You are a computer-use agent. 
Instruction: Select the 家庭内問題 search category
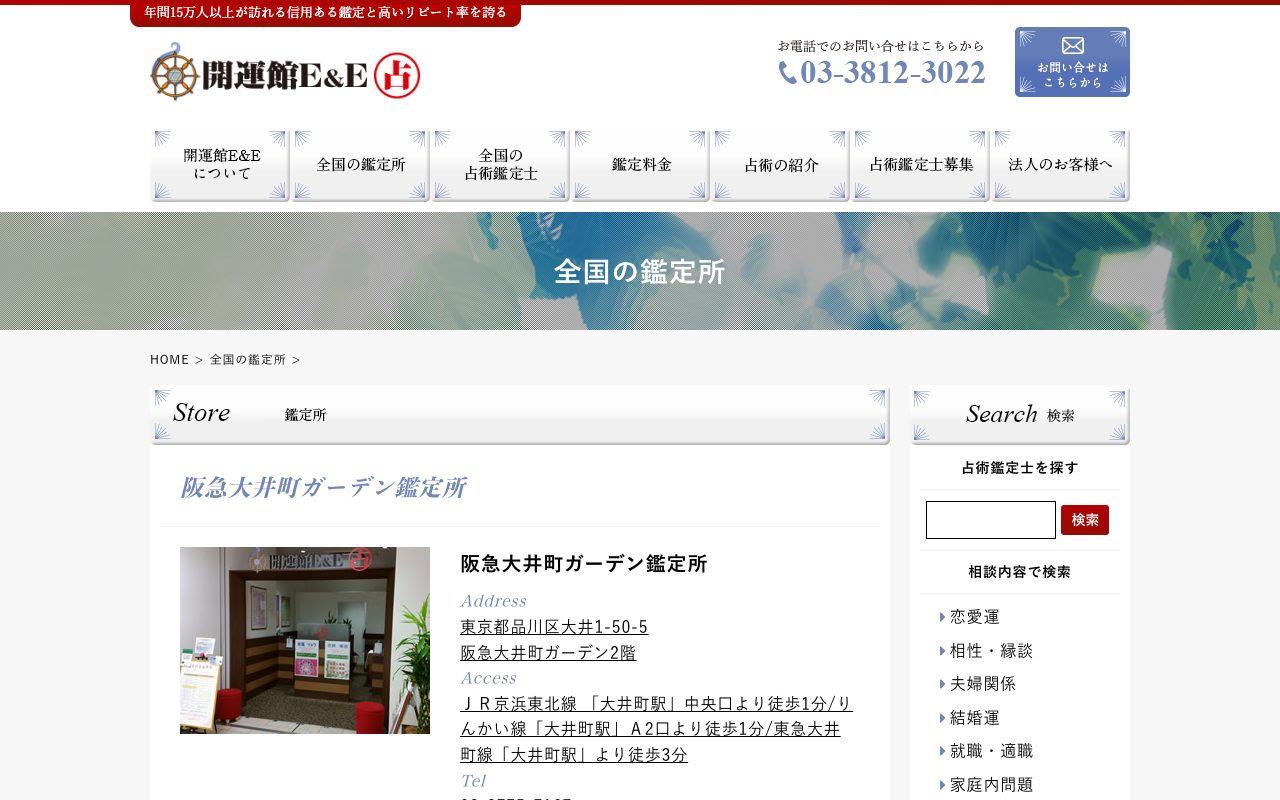991,785
